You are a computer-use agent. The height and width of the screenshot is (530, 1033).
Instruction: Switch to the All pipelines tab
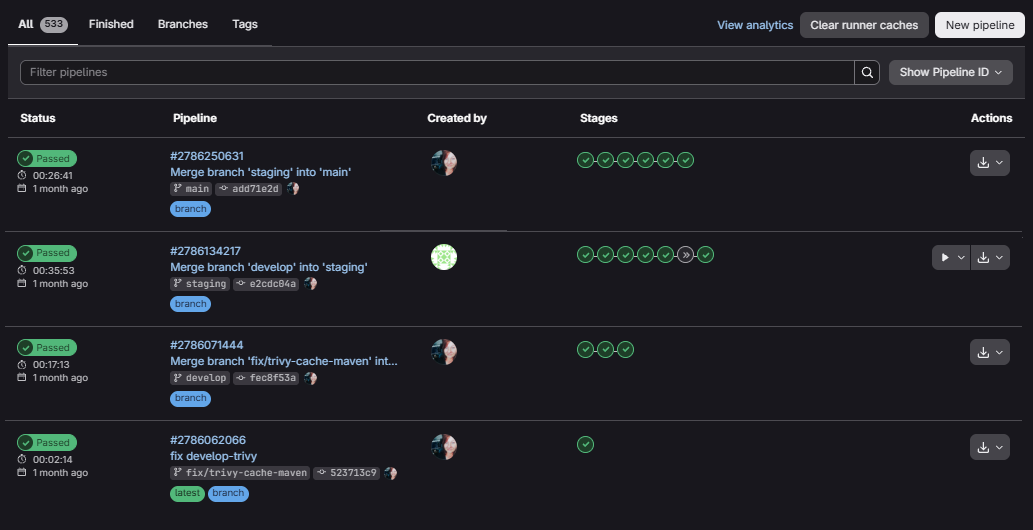[x=43, y=24]
